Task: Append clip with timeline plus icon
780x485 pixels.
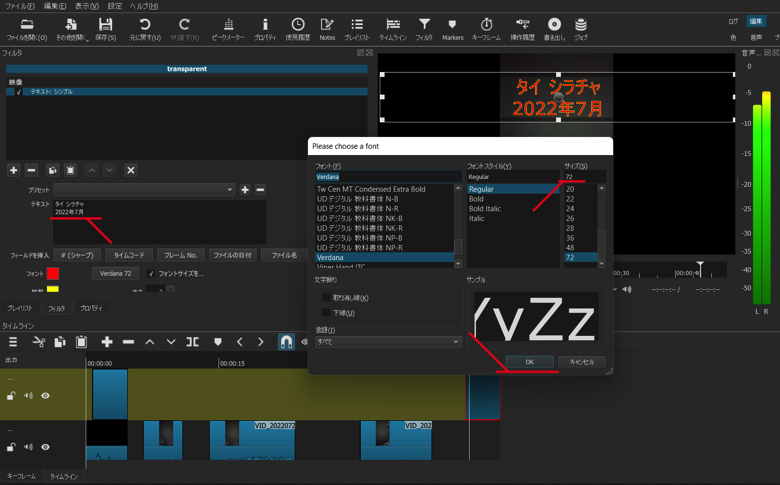Action: (106, 342)
